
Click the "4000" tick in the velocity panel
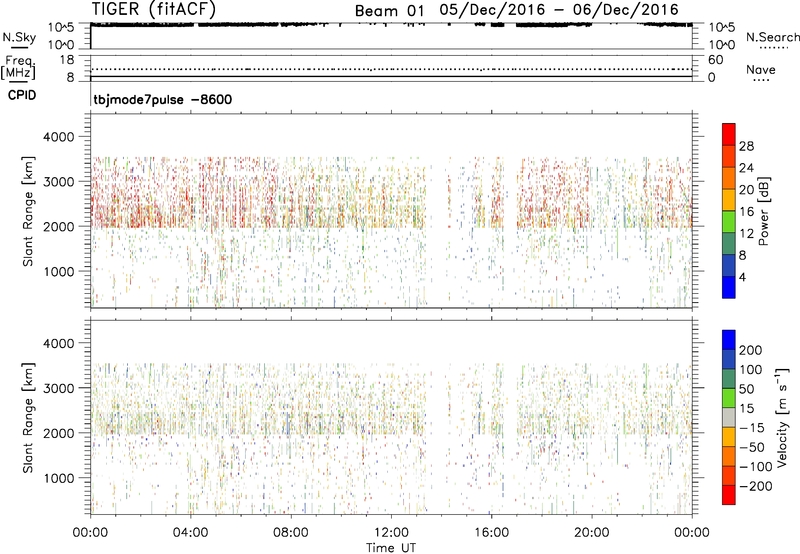pyautogui.click(x=59, y=343)
